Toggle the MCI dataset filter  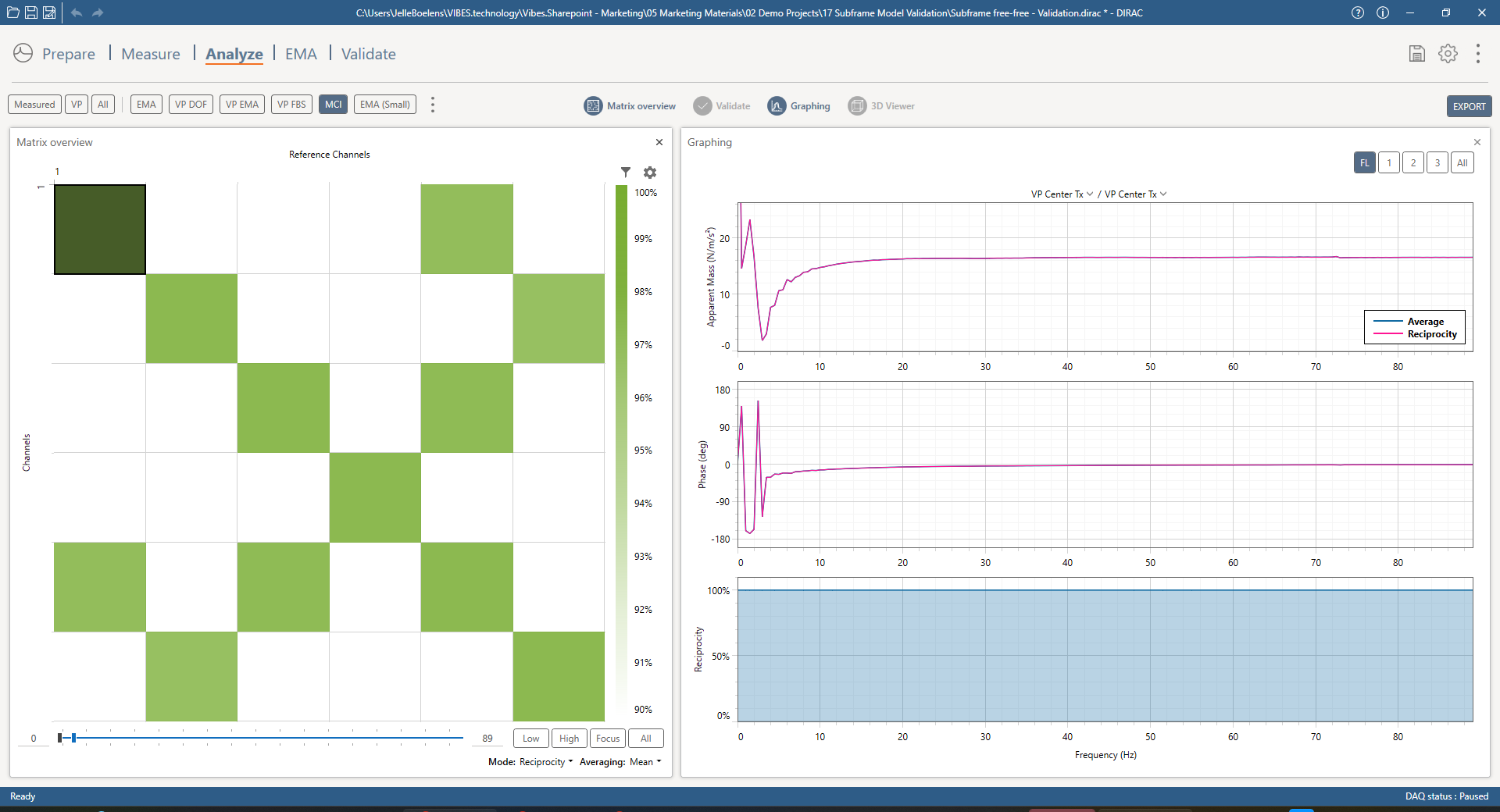(x=333, y=105)
